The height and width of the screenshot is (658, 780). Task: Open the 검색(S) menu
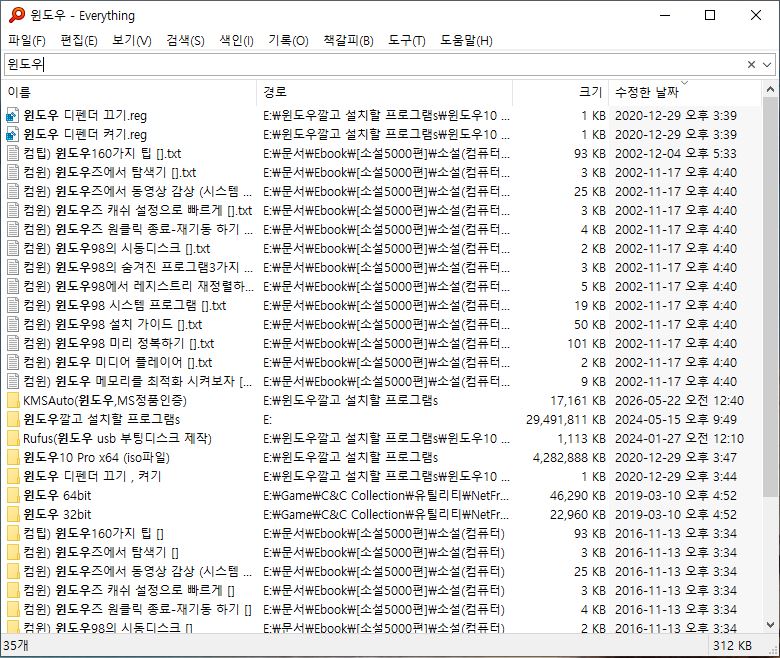coord(185,40)
